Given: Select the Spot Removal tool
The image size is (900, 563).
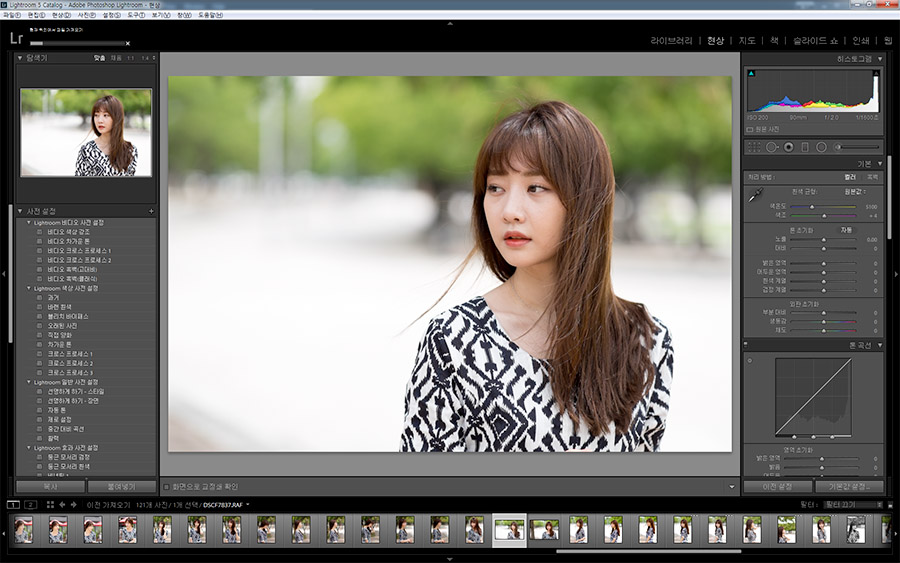Looking at the screenshot, I should pos(771,147).
